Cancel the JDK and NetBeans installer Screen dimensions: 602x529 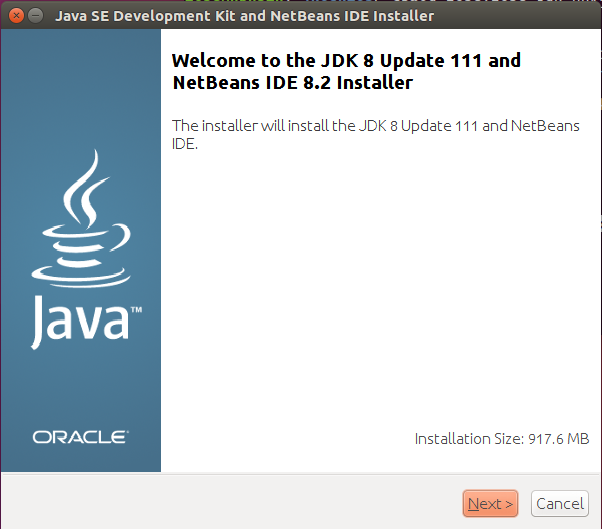(x=560, y=503)
